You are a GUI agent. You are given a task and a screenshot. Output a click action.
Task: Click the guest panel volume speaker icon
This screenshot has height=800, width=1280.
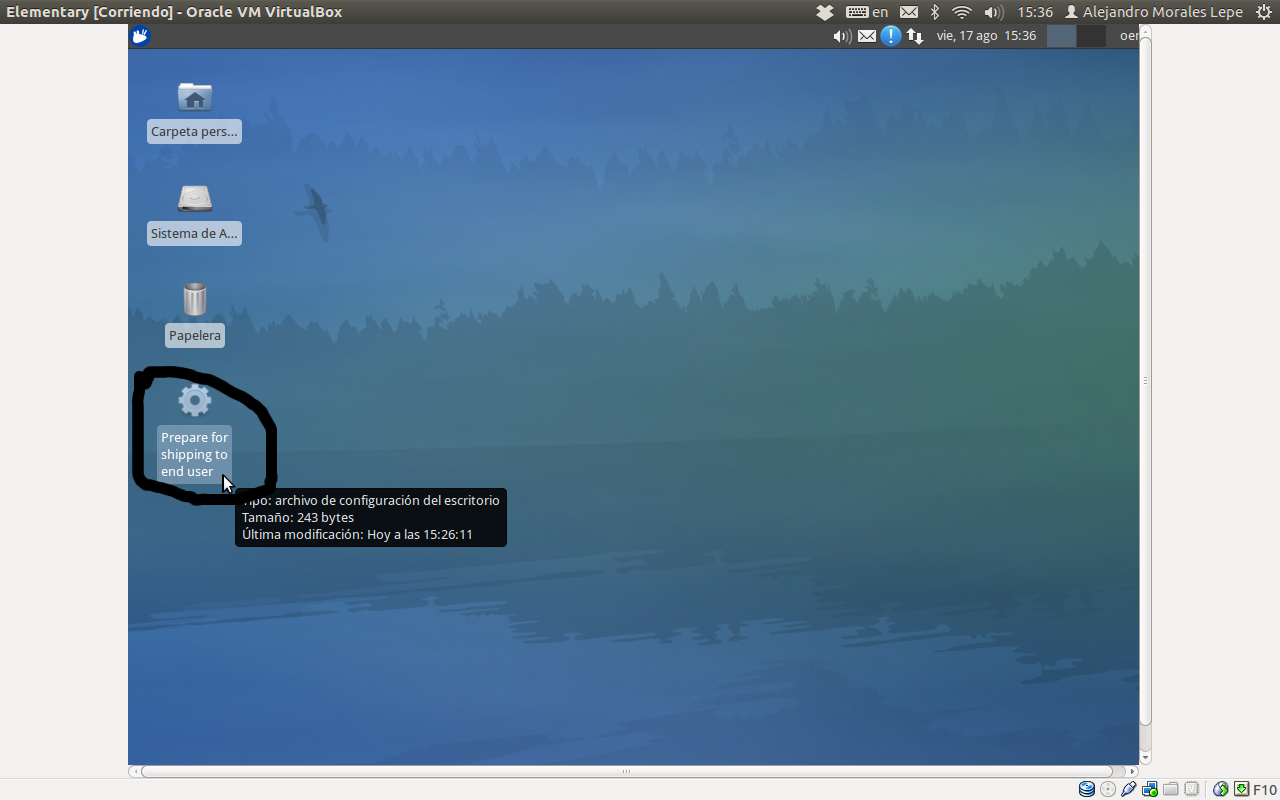coord(842,36)
